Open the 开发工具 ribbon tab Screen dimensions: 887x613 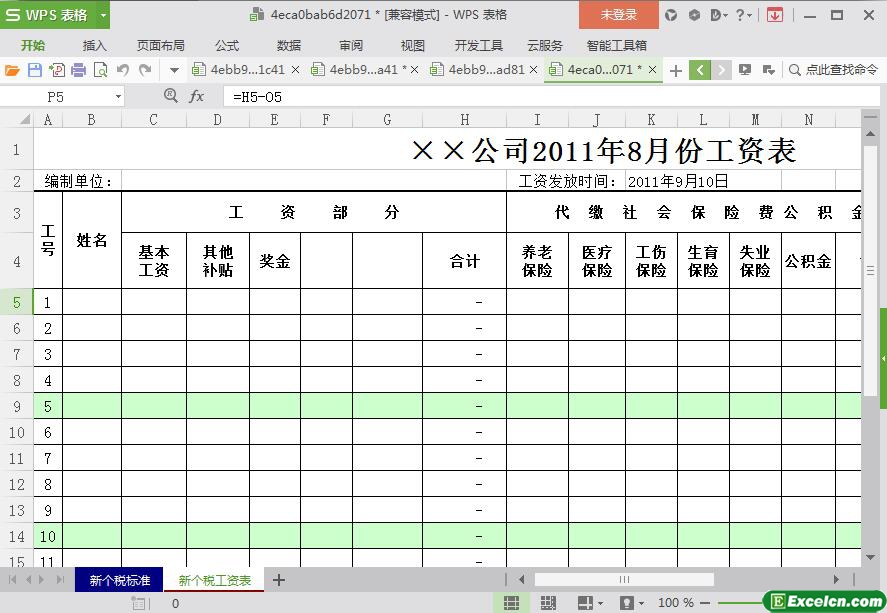479,46
